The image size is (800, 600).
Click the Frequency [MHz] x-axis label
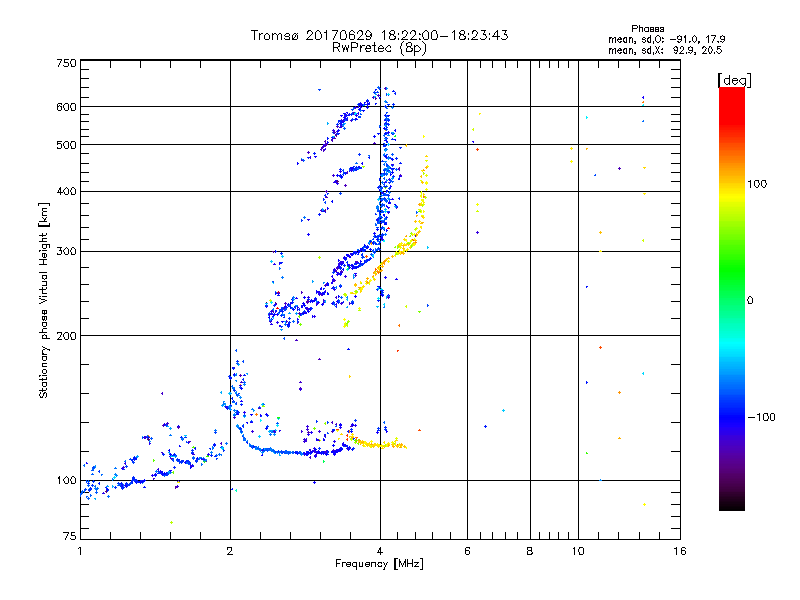point(379,565)
